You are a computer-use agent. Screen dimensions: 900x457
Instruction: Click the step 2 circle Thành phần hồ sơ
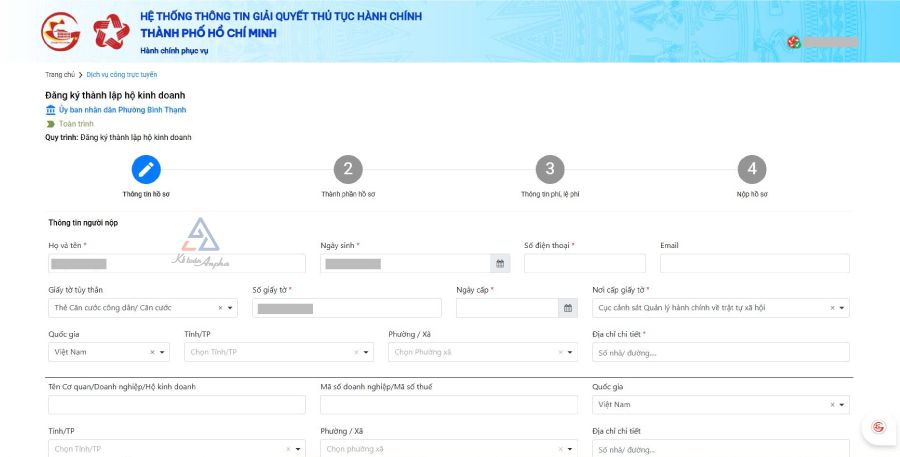click(x=347, y=168)
